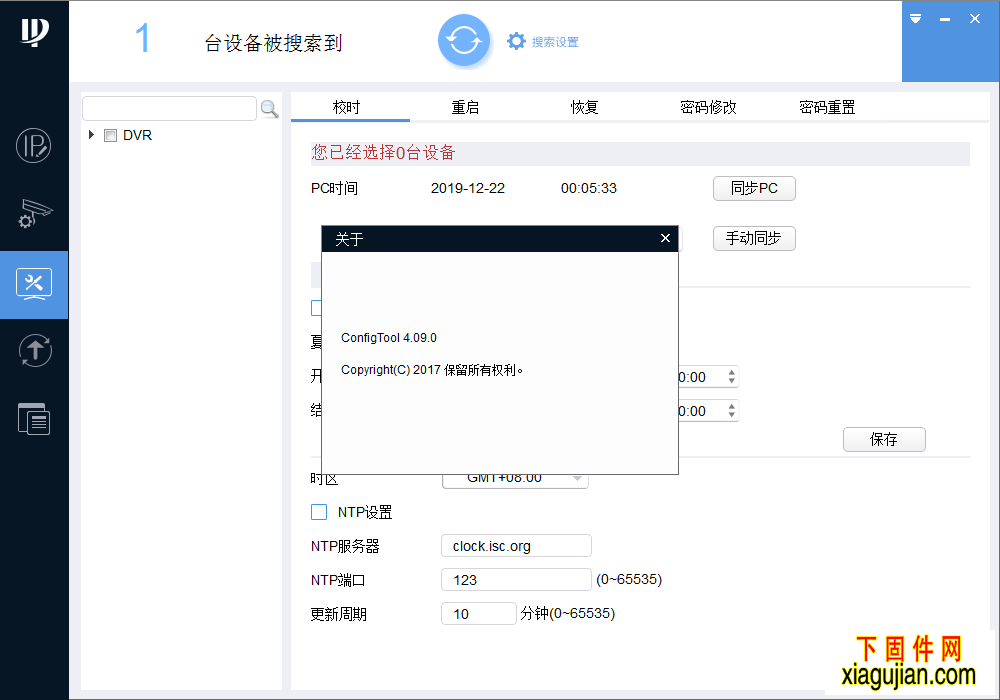This screenshot has height=700, width=1000.
Task: Open the camera device config sidebar icon
Action: tap(34, 214)
